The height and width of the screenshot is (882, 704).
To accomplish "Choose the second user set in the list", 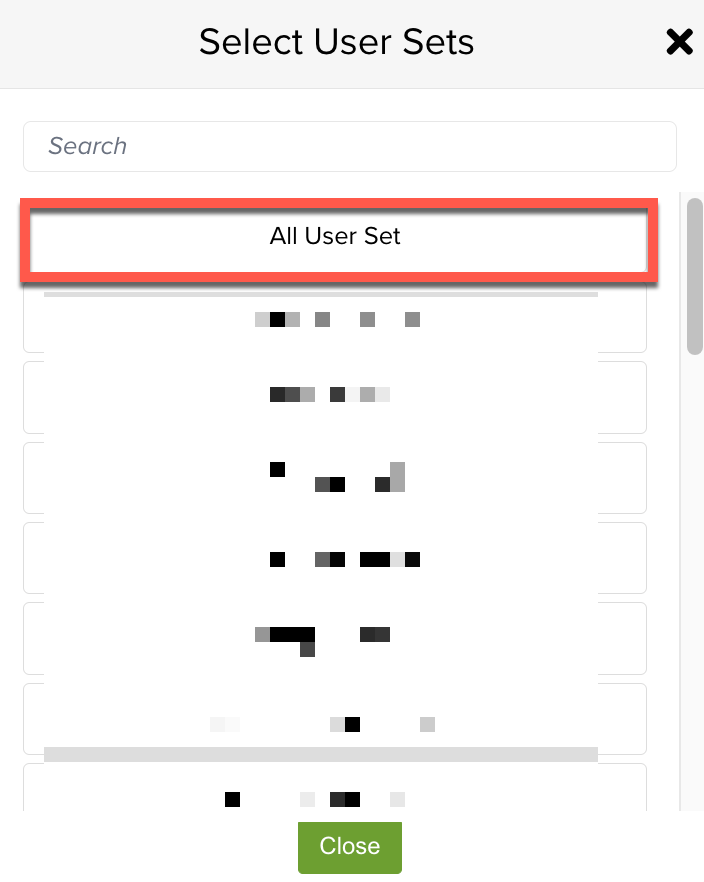I will coord(335,397).
